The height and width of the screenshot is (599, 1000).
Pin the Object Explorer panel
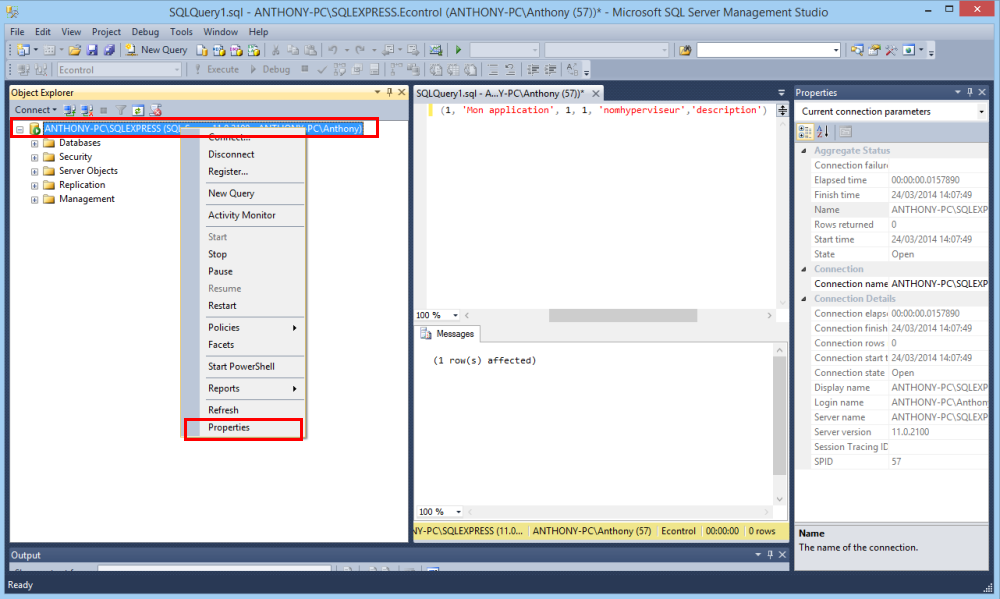389,92
